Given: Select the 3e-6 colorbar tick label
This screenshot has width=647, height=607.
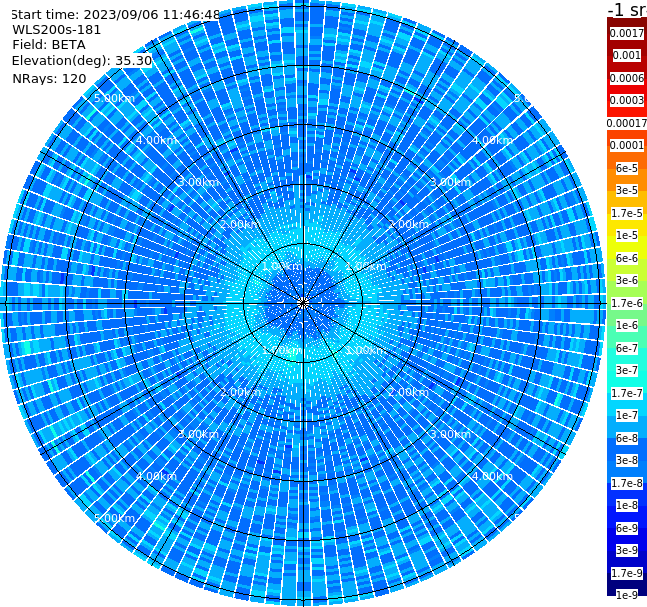Looking at the screenshot, I should point(627,280).
